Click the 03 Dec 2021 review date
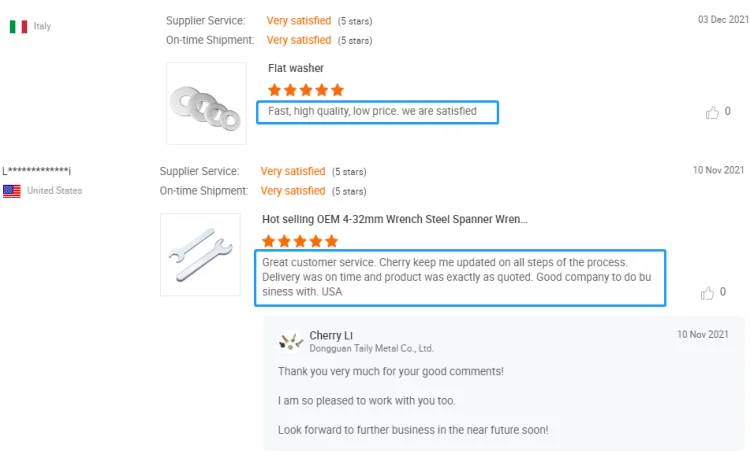The height and width of the screenshot is (465, 750). (720, 20)
